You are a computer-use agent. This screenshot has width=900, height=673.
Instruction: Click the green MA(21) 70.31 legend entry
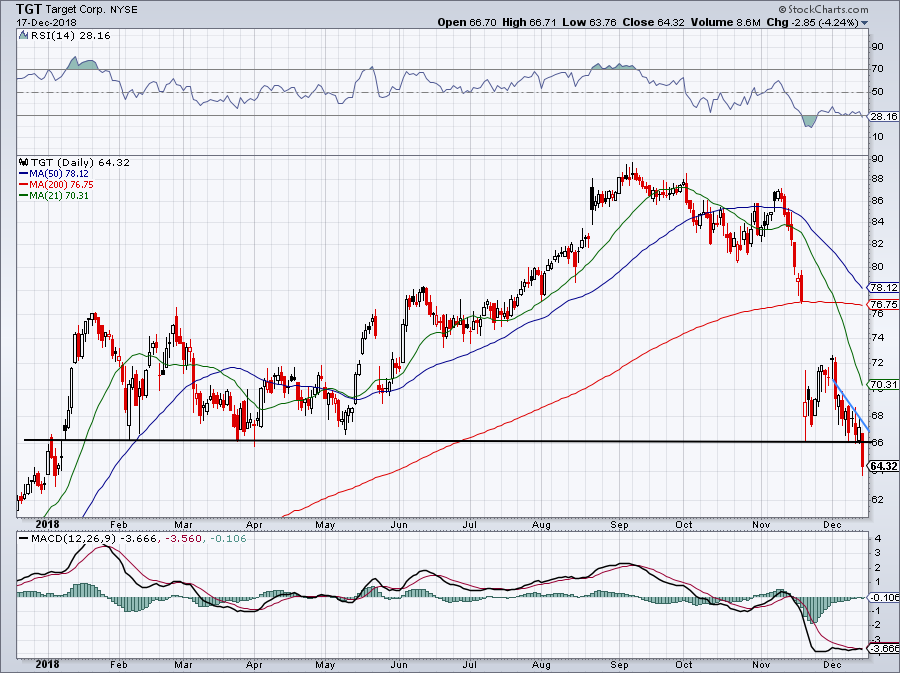coord(54,196)
